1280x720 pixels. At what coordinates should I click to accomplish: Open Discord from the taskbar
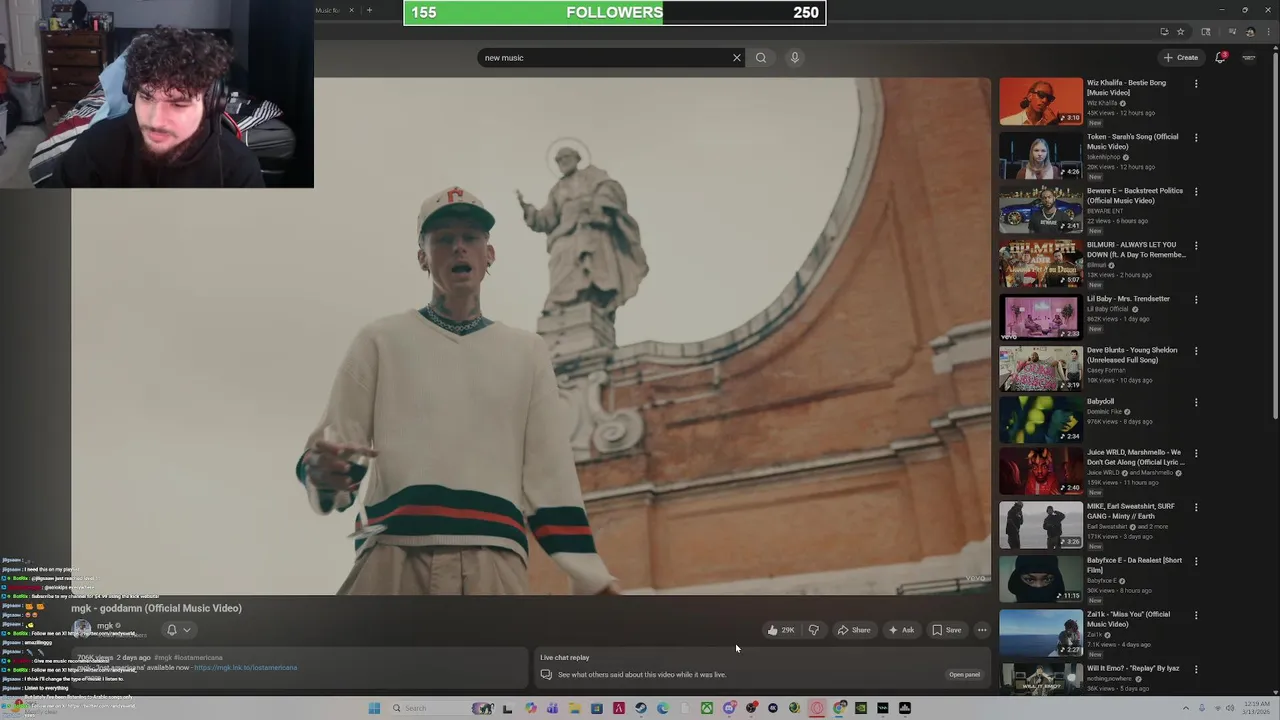(x=730, y=708)
